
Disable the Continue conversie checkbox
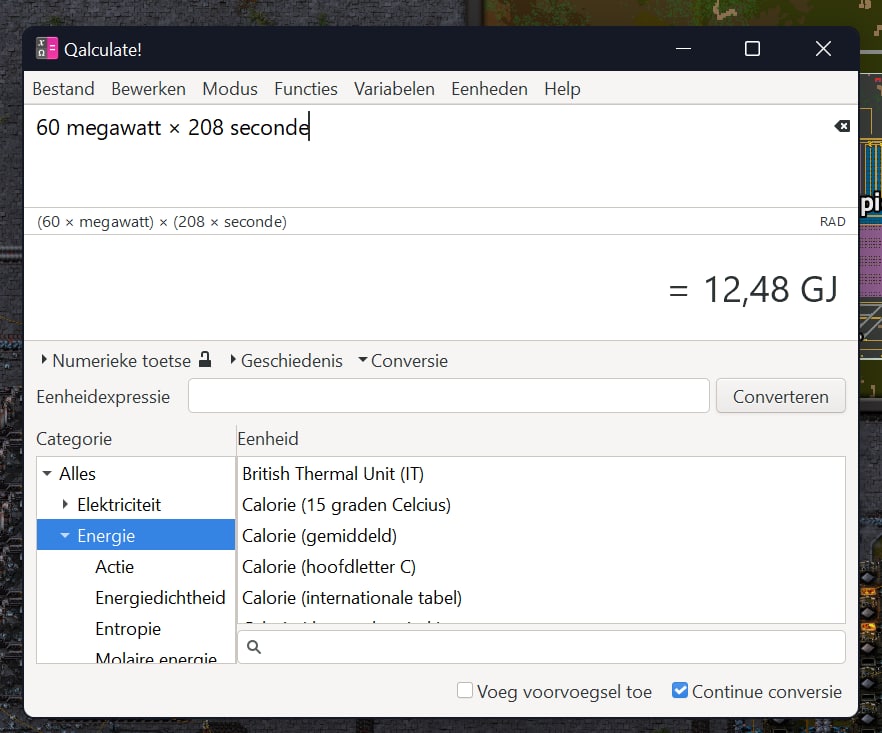click(x=680, y=691)
